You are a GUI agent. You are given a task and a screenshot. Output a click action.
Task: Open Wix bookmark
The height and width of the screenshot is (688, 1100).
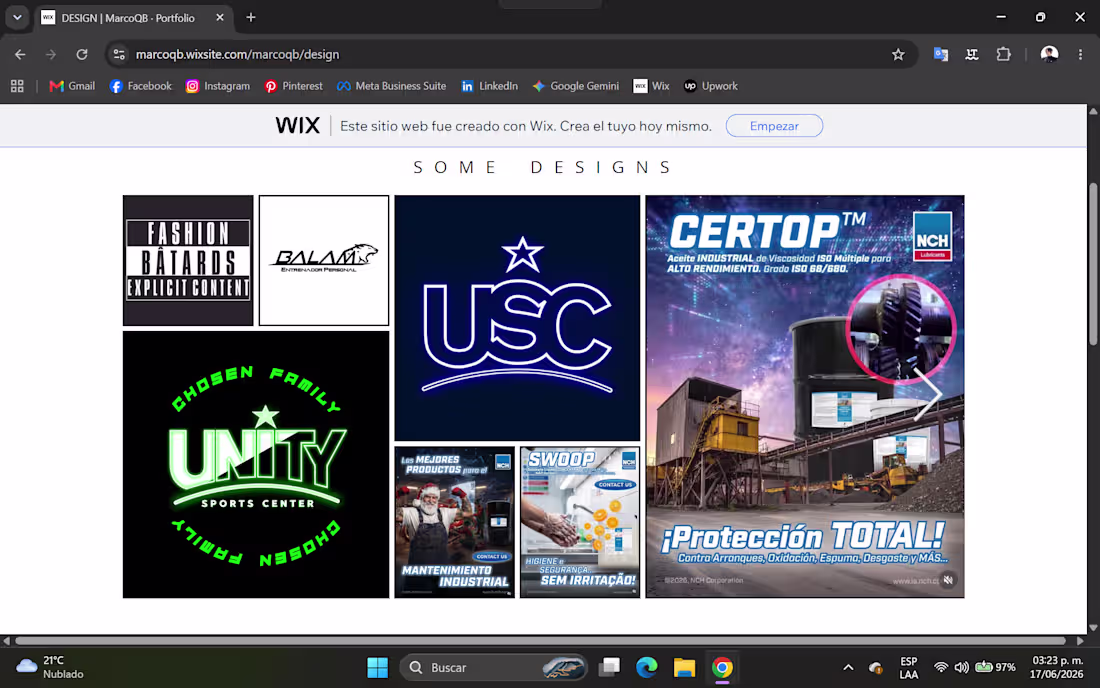pyautogui.click(x=651, y=86)
